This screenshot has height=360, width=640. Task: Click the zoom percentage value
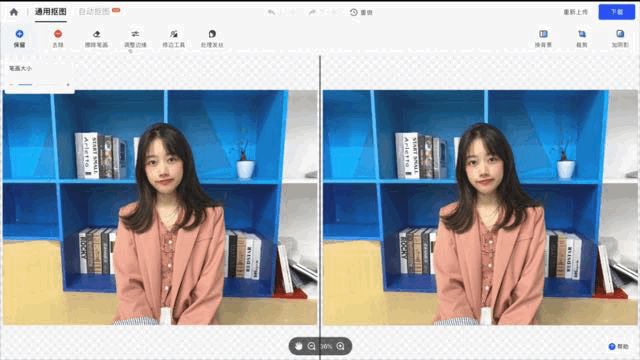point(326,347)
